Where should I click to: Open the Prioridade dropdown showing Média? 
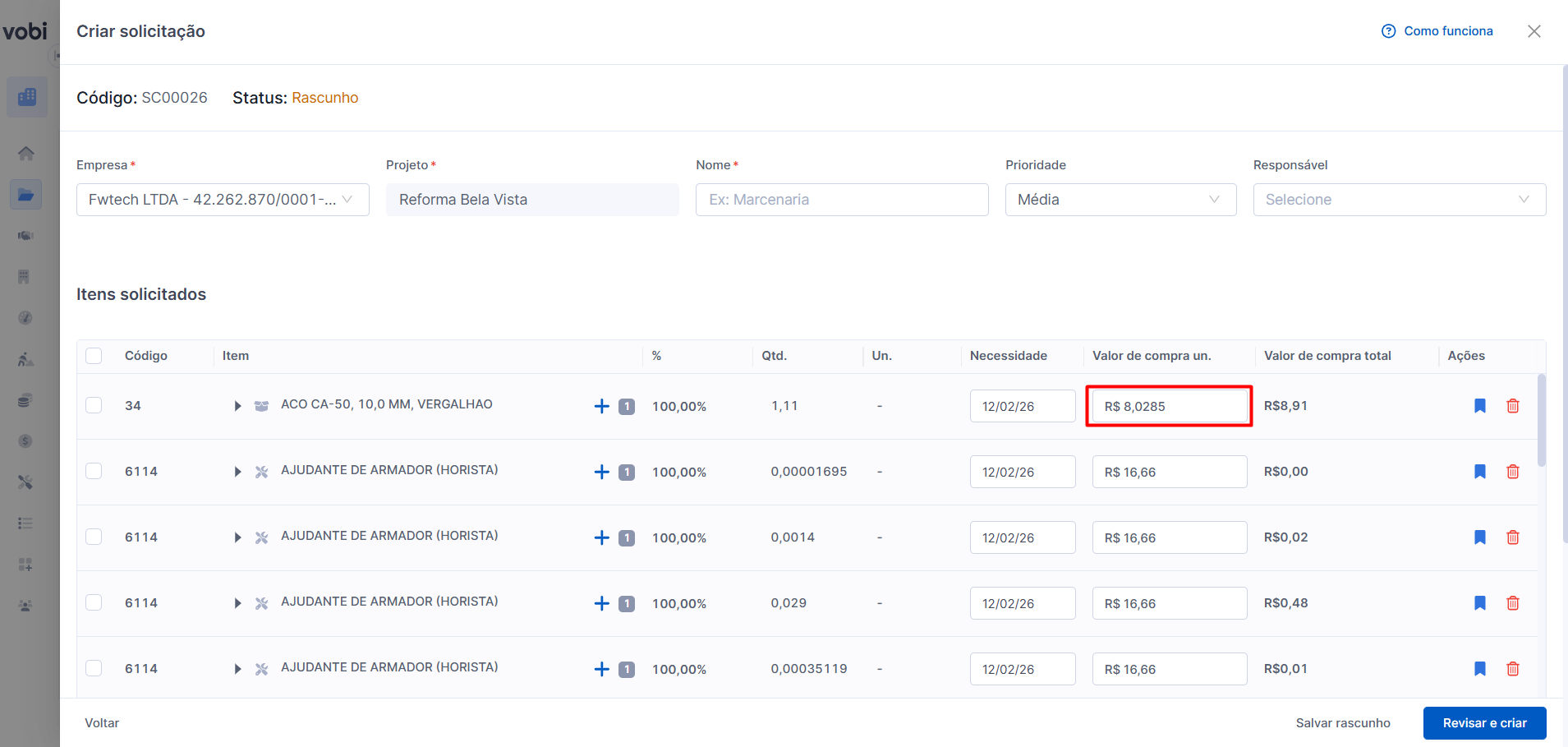pos(1120,200)
